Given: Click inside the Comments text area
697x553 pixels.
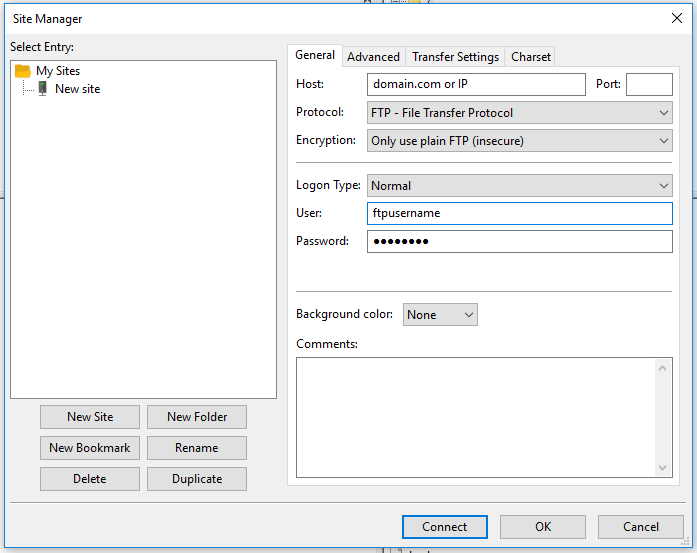Looking at the screenshot, I should click(x=476, y=417).
